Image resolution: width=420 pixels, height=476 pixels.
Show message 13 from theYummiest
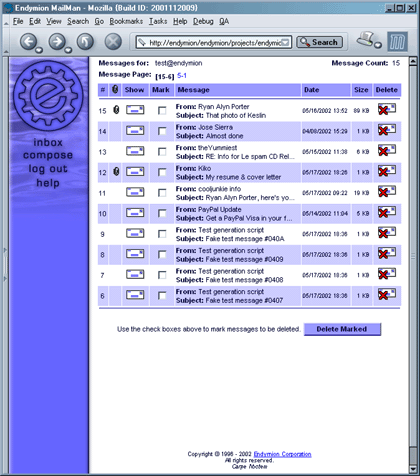pos(135,151)
